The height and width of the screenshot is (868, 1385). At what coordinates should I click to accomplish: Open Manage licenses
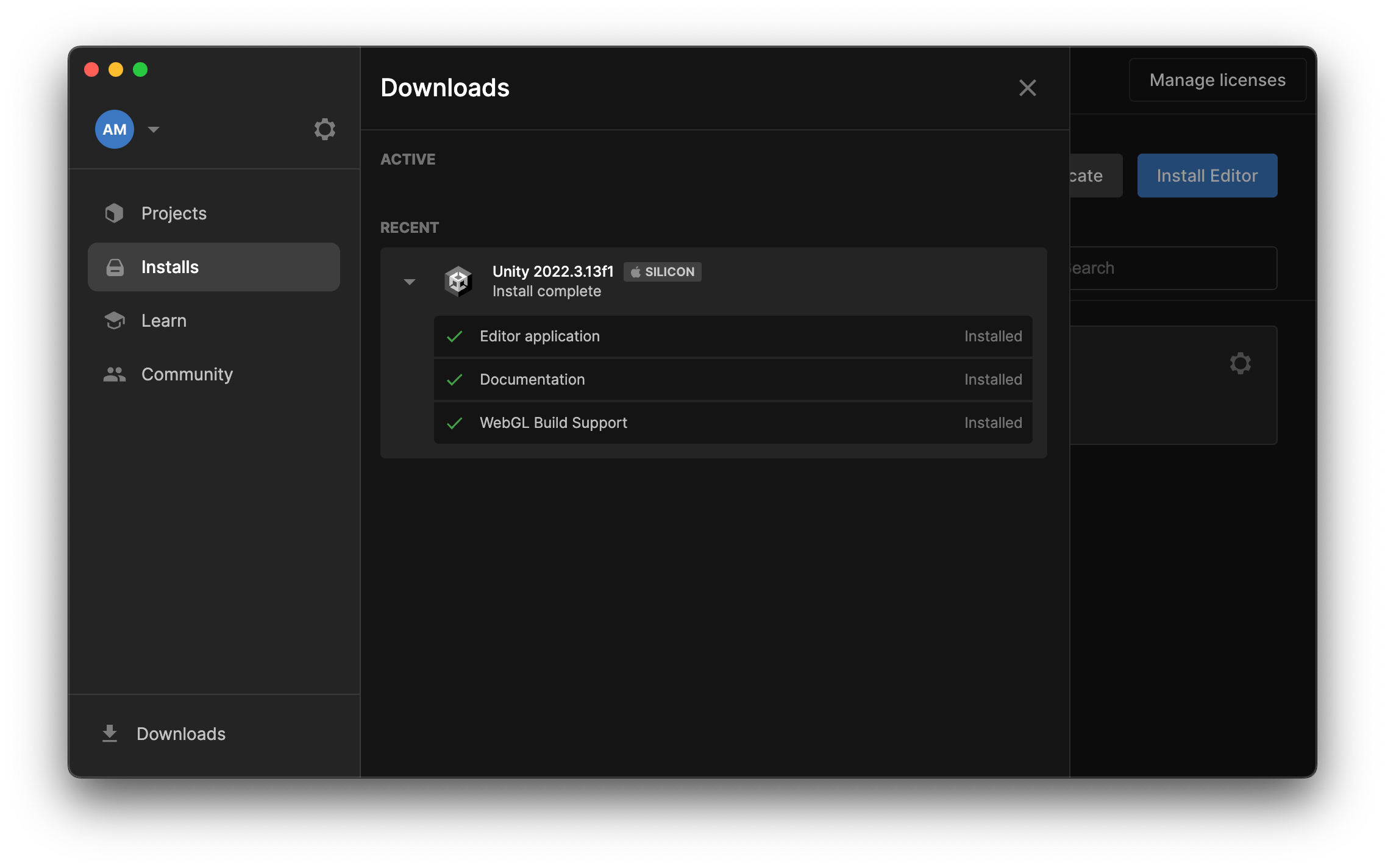pyautogui.click(x=1217, y=79)
